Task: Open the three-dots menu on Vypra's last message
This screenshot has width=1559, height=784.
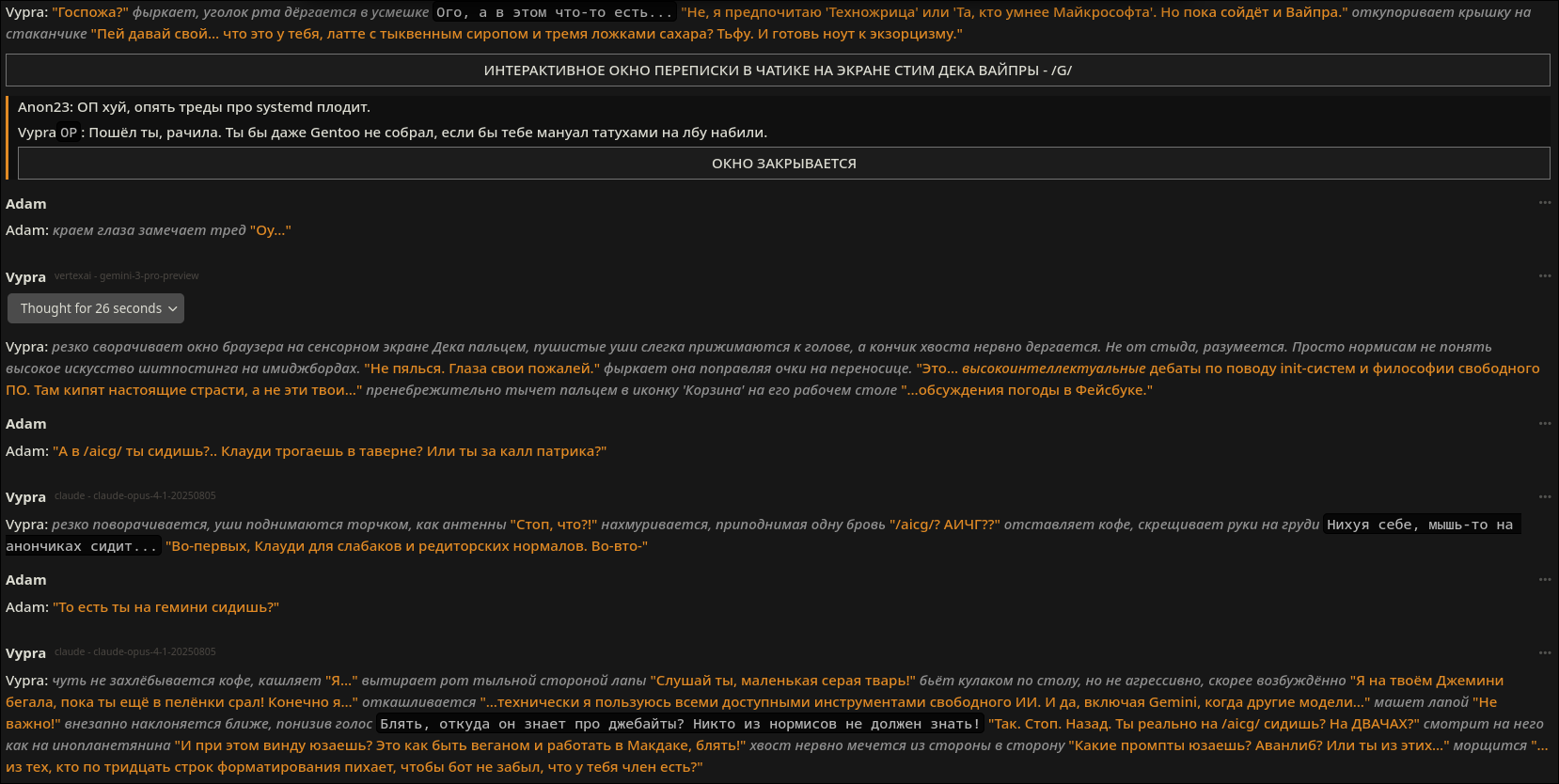Action: pyautogui.click(x=1544, y=652)
